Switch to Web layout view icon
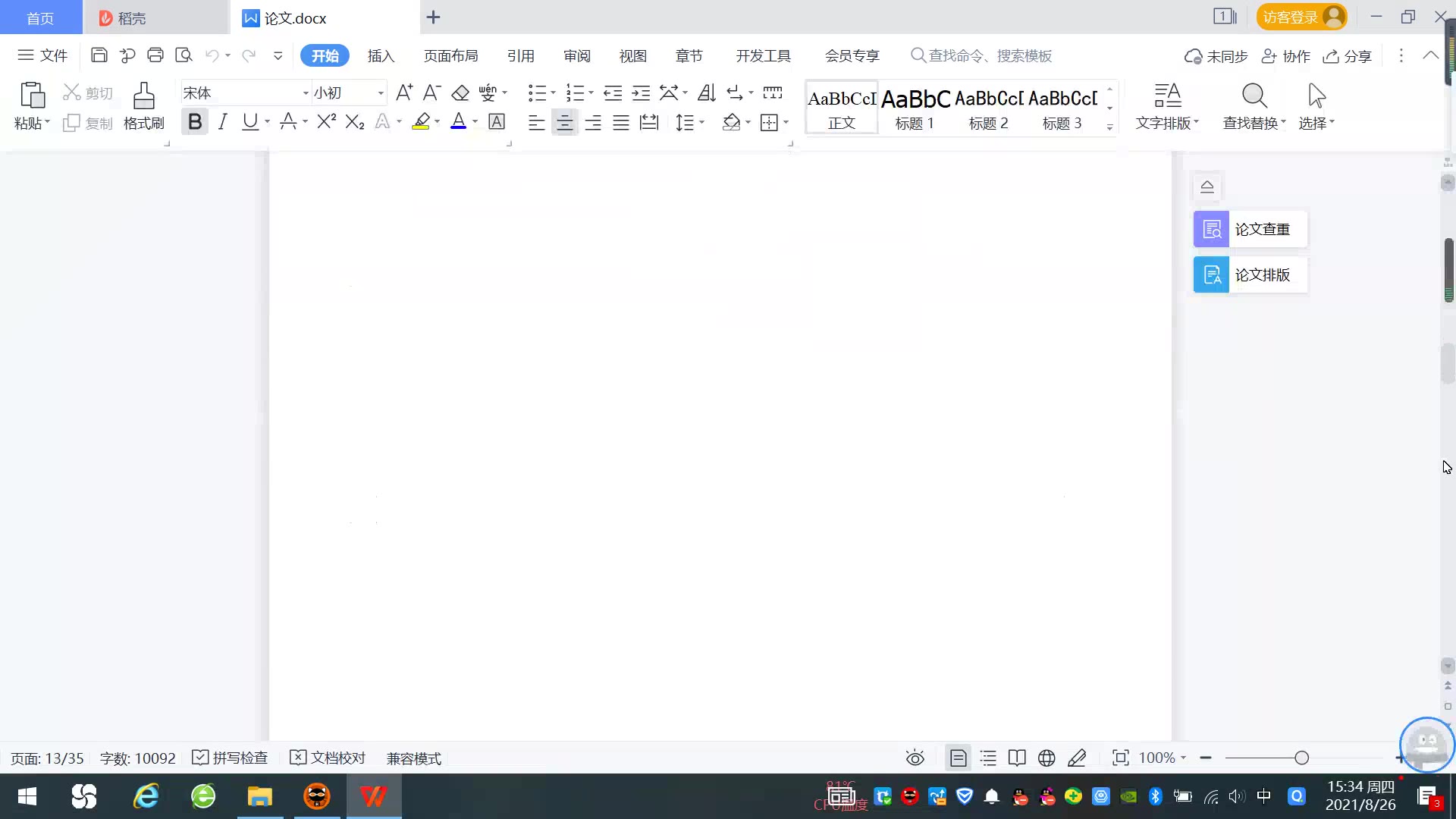 [x=1046, y=758]
